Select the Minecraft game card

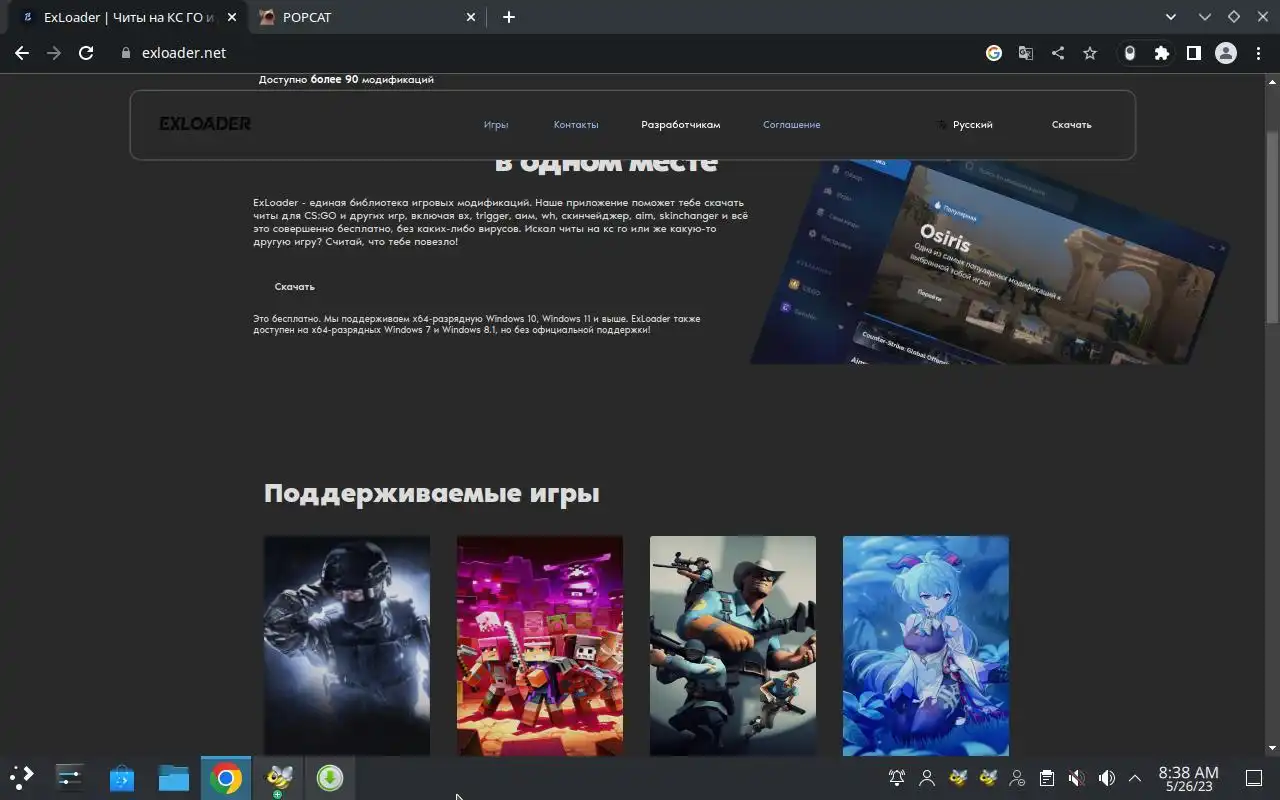click(540, 646)
